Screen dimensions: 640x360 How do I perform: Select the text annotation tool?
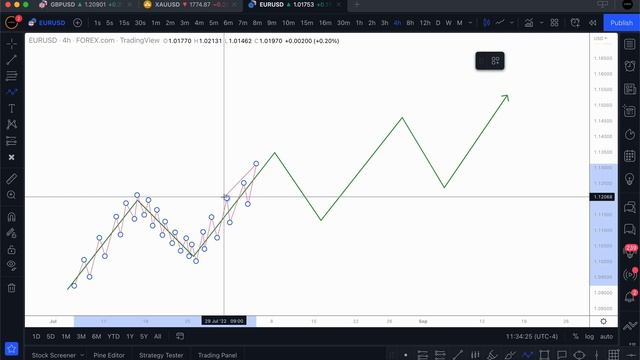[11, 109]
